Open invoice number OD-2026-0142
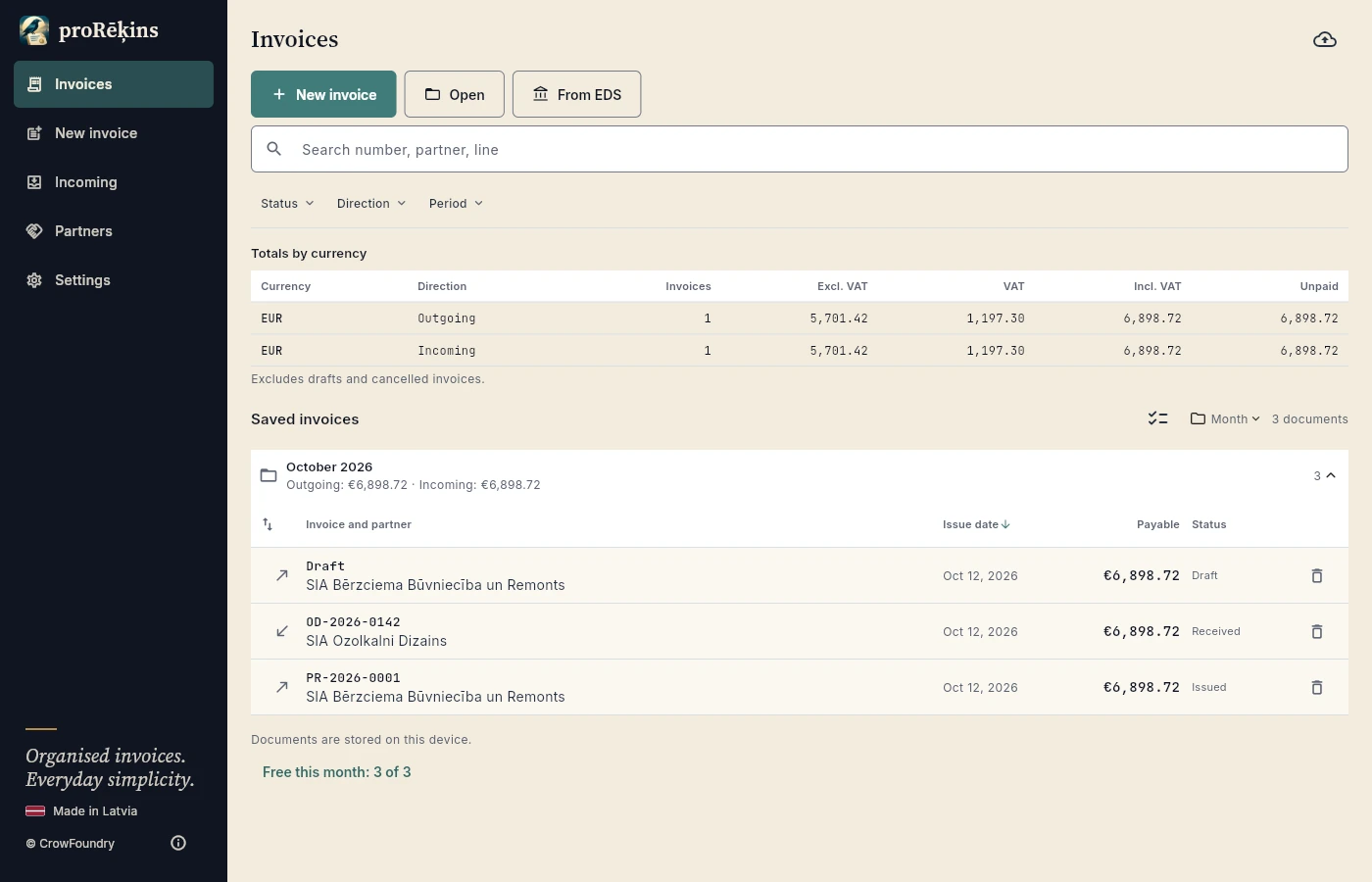Viewport: 1372px width, 882px height. [x=353, y=622]
